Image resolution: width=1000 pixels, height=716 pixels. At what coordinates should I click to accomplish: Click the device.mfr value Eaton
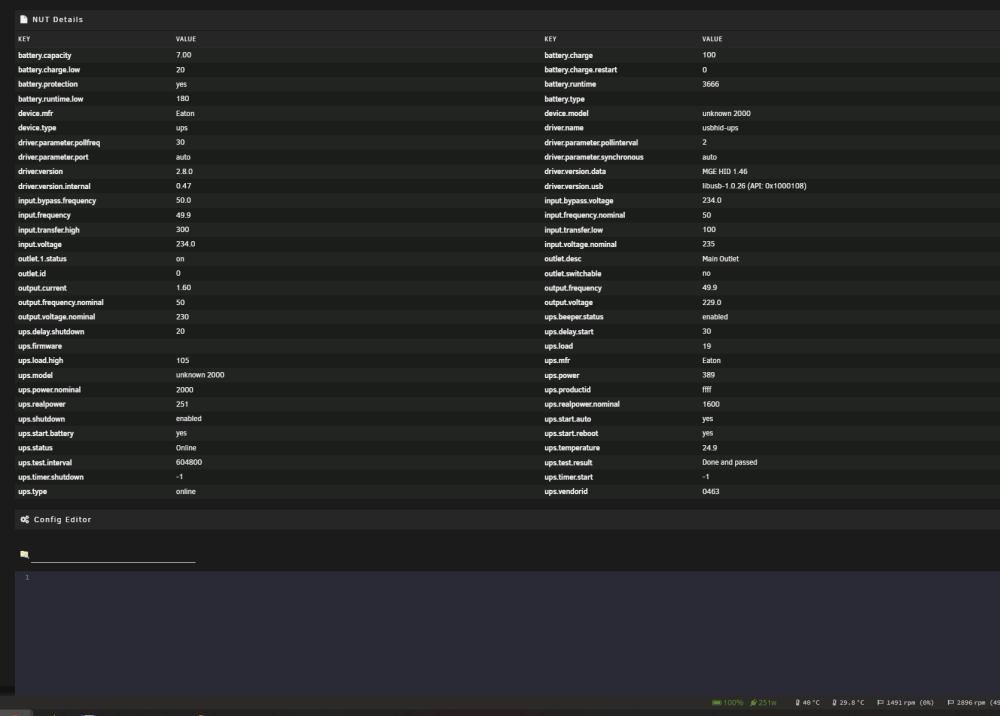tap(185, 113)
